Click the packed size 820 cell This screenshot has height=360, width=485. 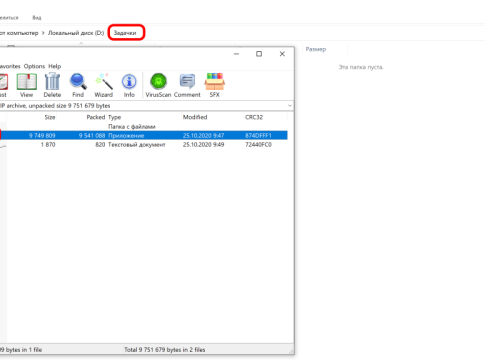click(100, 144)
